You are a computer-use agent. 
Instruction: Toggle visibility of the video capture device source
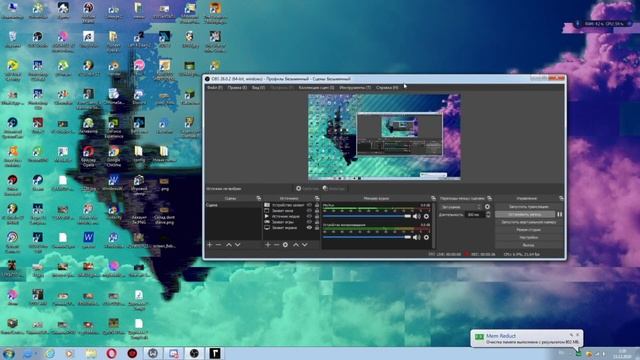(x=309, y=205)
